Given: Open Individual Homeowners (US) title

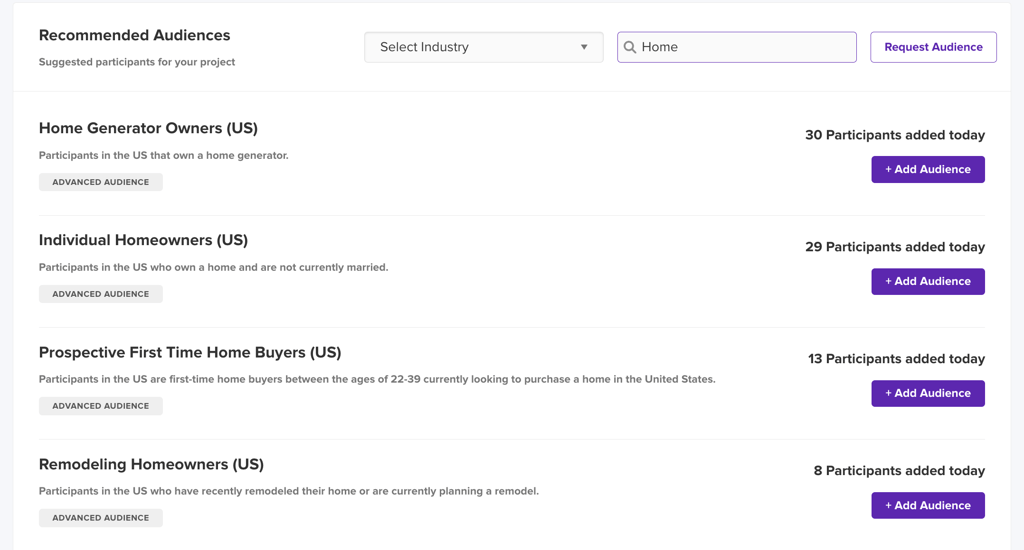Looking at the screenshot, I should (143, 240).
